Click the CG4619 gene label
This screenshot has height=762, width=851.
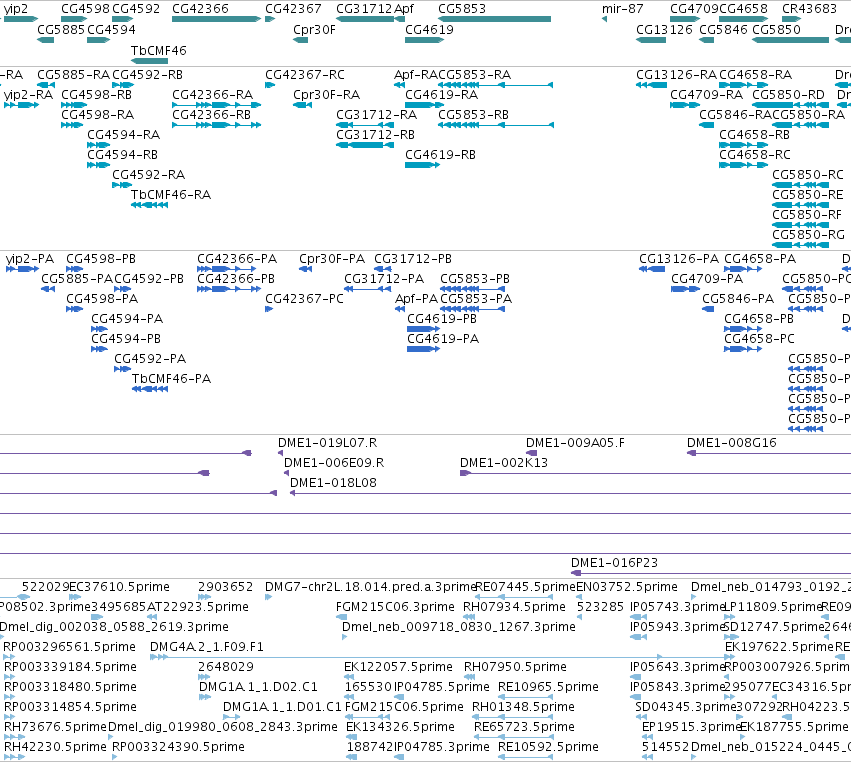[x=429, y=29]
